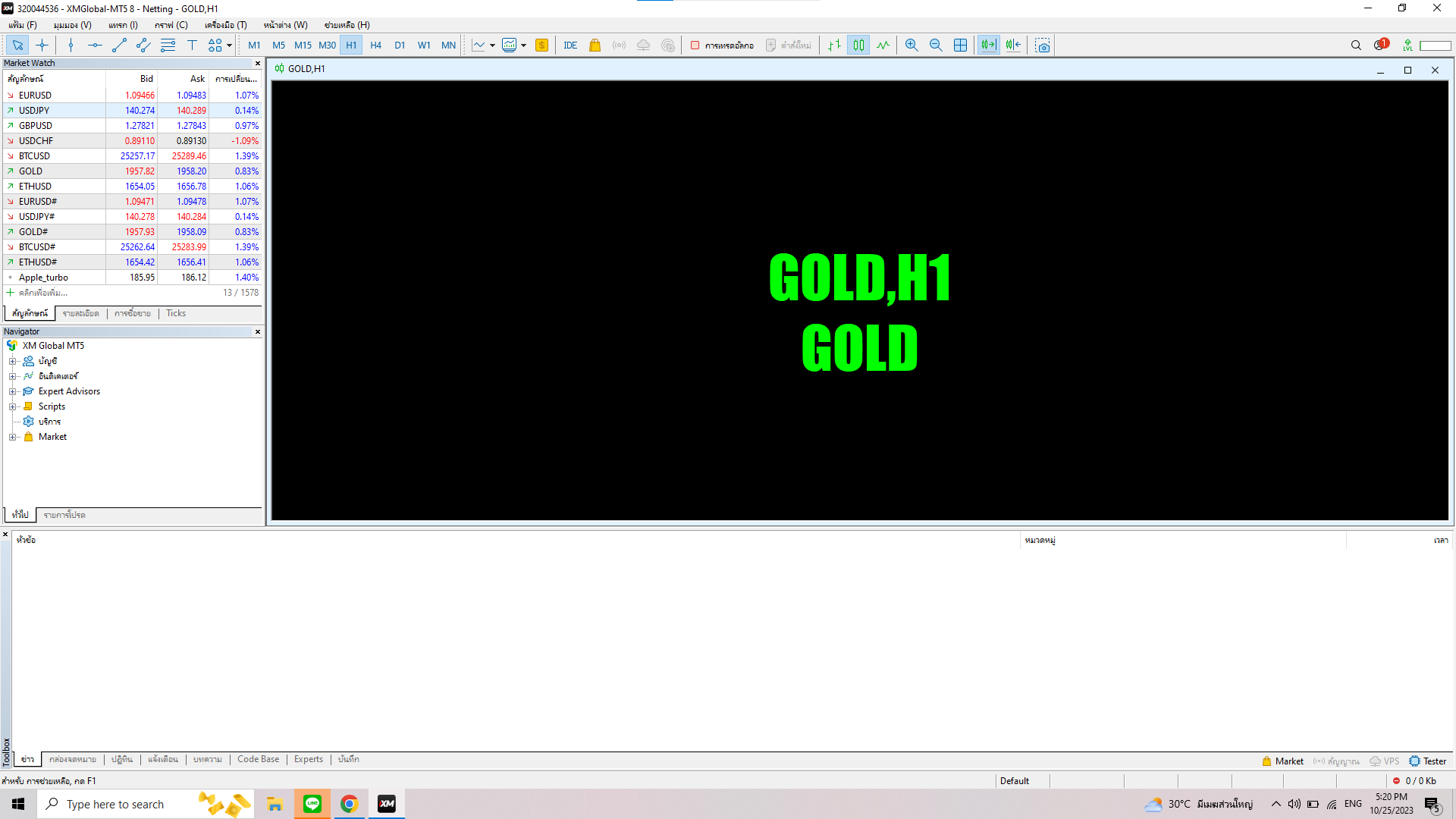1456x819 pixels.
Task: Click the signals broadcast icon
Action: pos(619,45)
